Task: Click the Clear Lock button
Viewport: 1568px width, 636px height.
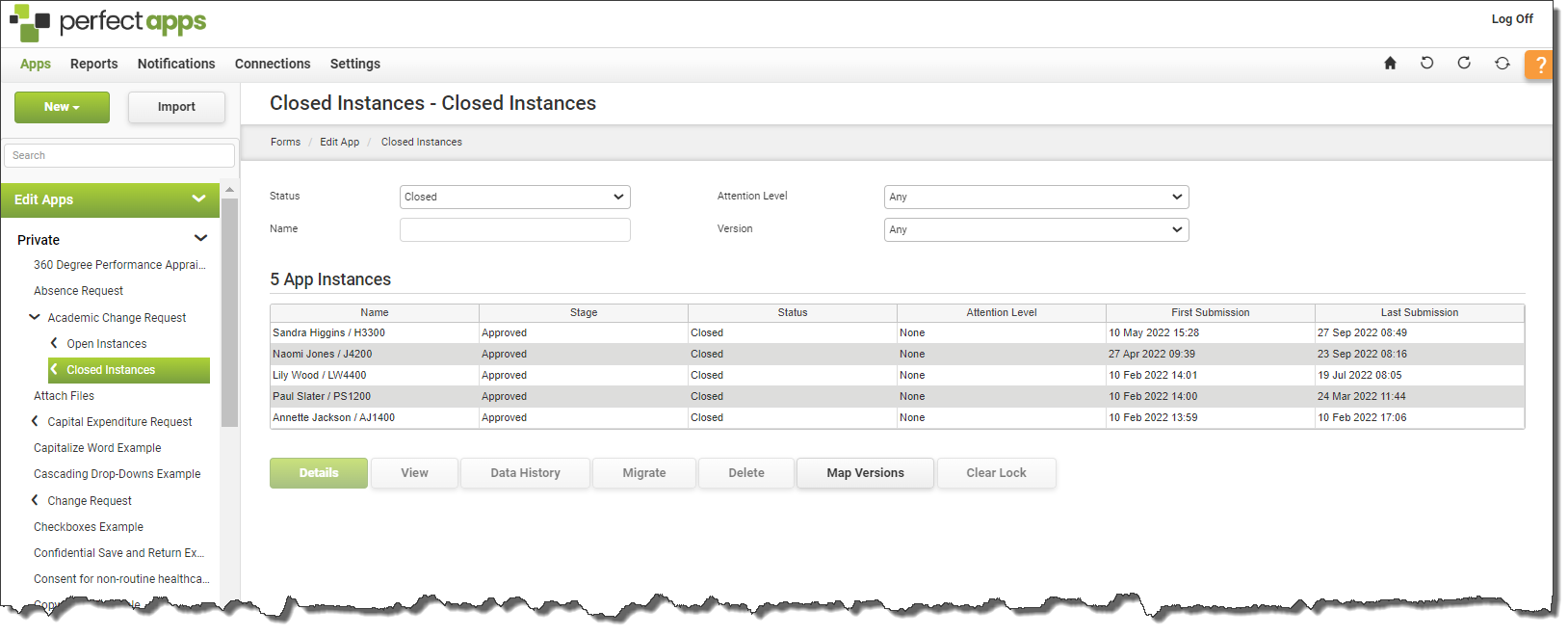Action: (x=997, y=473)
